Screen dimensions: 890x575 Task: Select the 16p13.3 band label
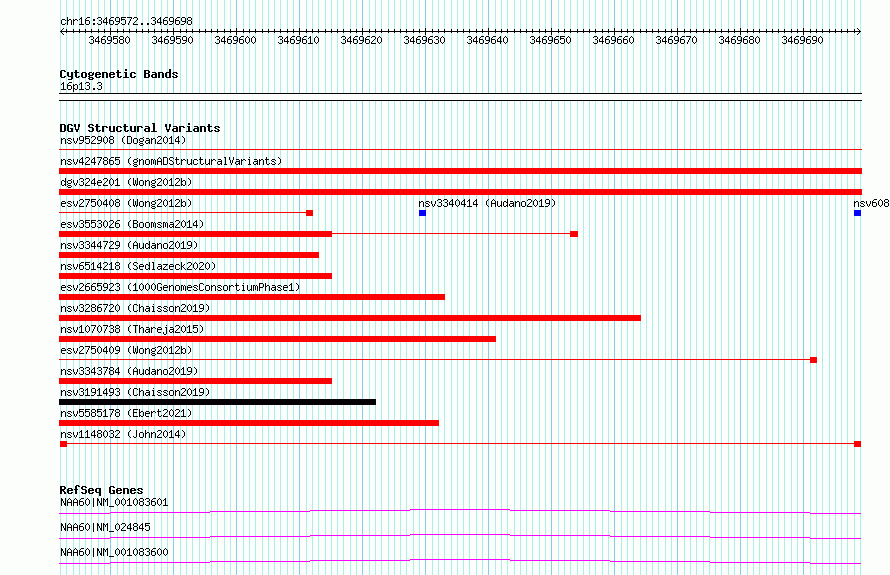tap(81, 86)
